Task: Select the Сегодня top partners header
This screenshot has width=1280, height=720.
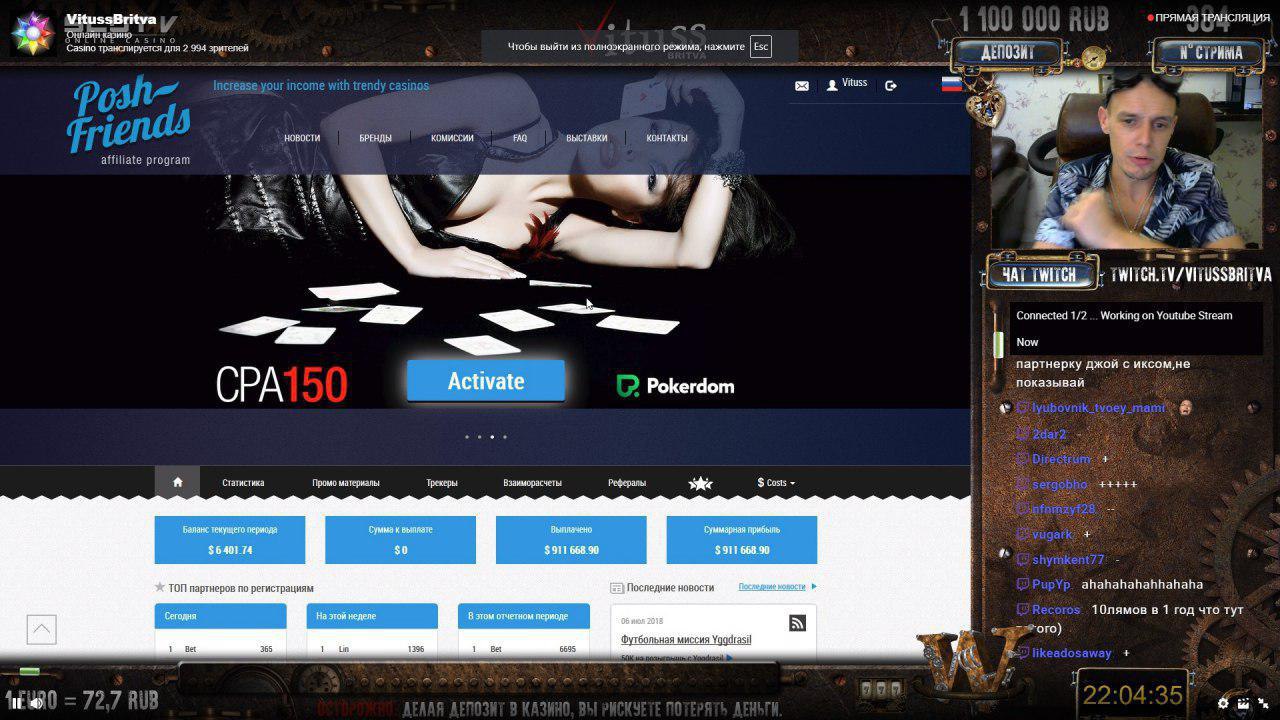Action: (x=220, y=616)
